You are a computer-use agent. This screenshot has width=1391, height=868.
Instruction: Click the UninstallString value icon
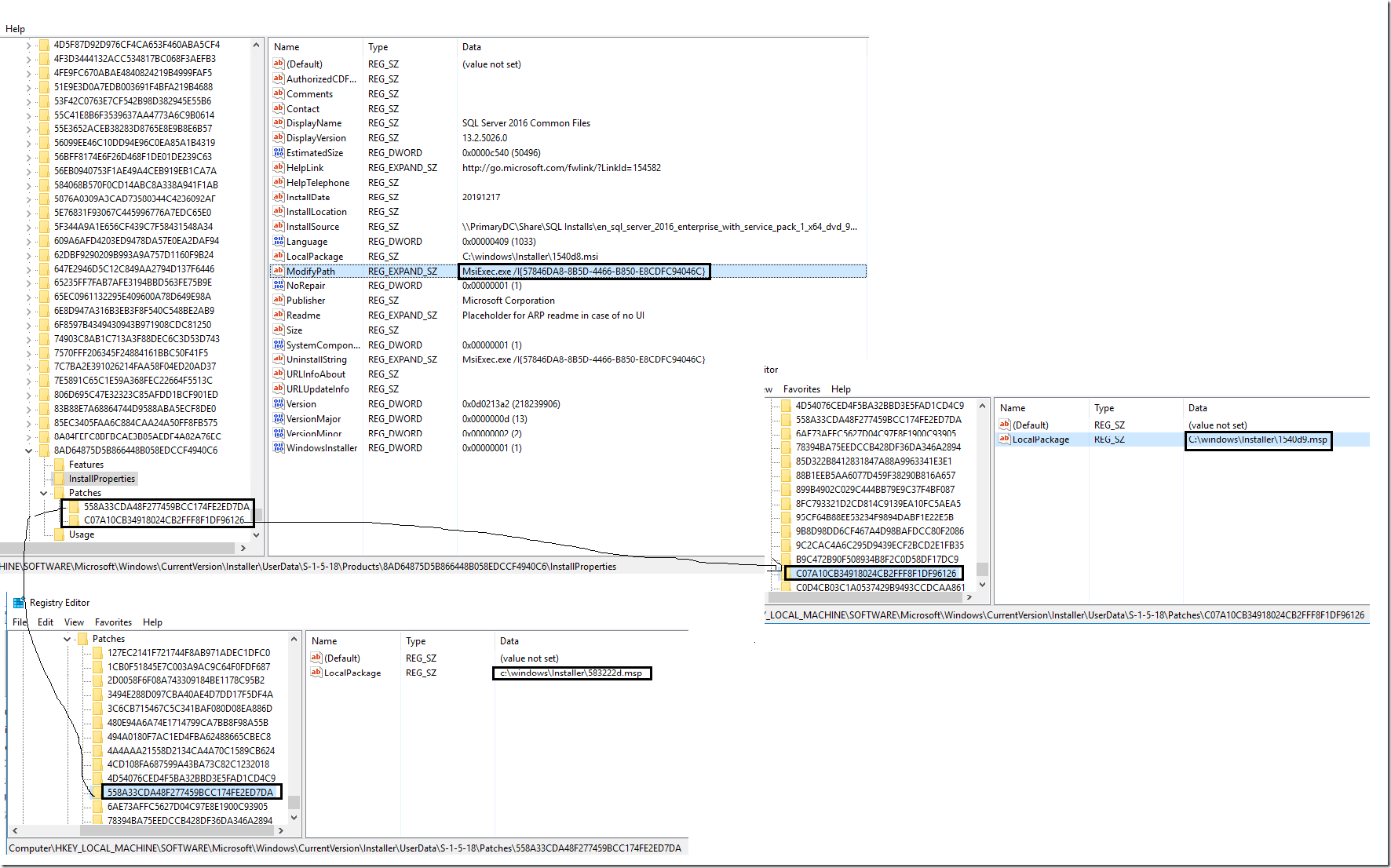pyautogui.click(x=278, y=359)
